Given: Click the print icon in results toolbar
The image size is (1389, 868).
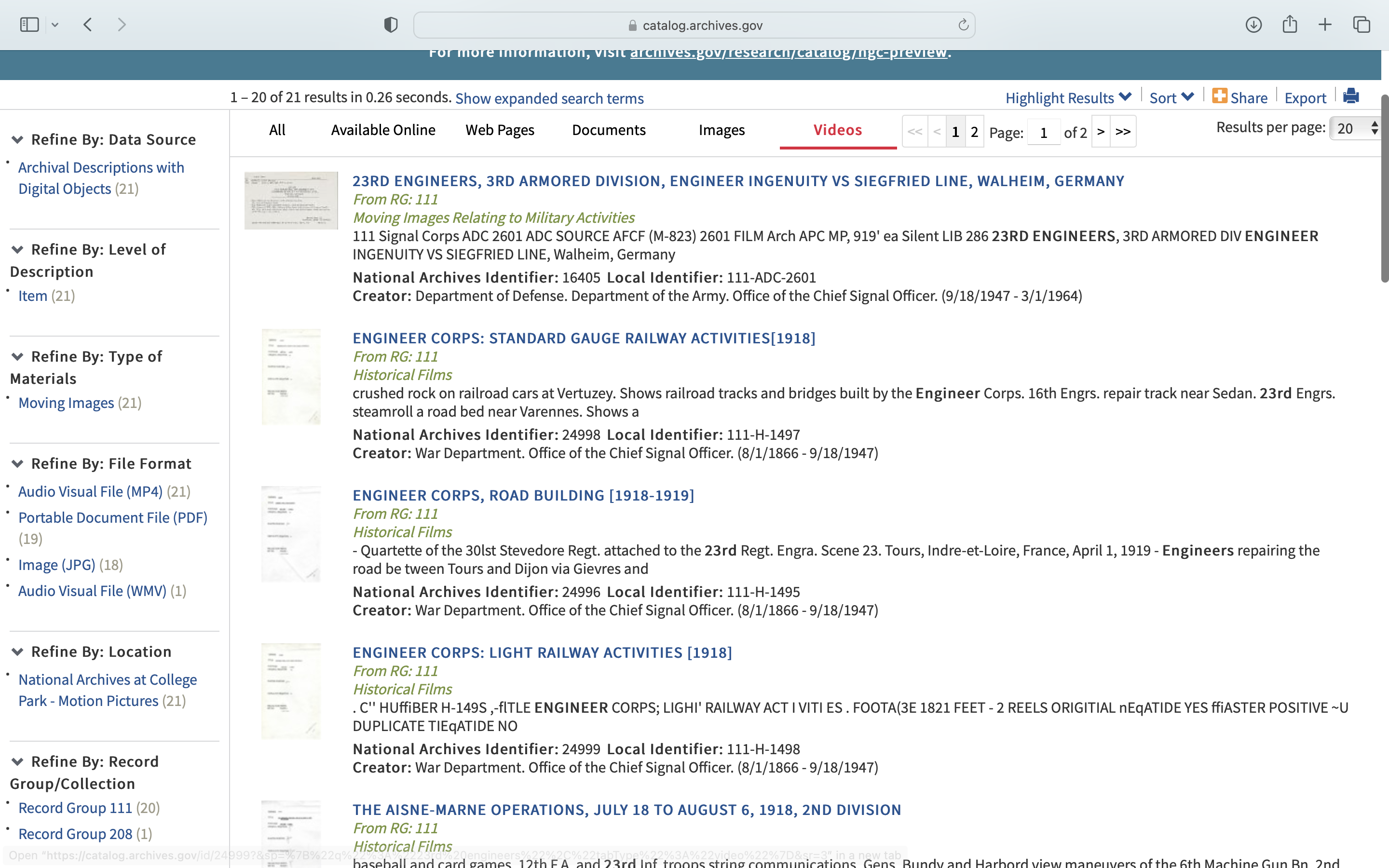Looking at the screenshot, I should (1350, 96).
